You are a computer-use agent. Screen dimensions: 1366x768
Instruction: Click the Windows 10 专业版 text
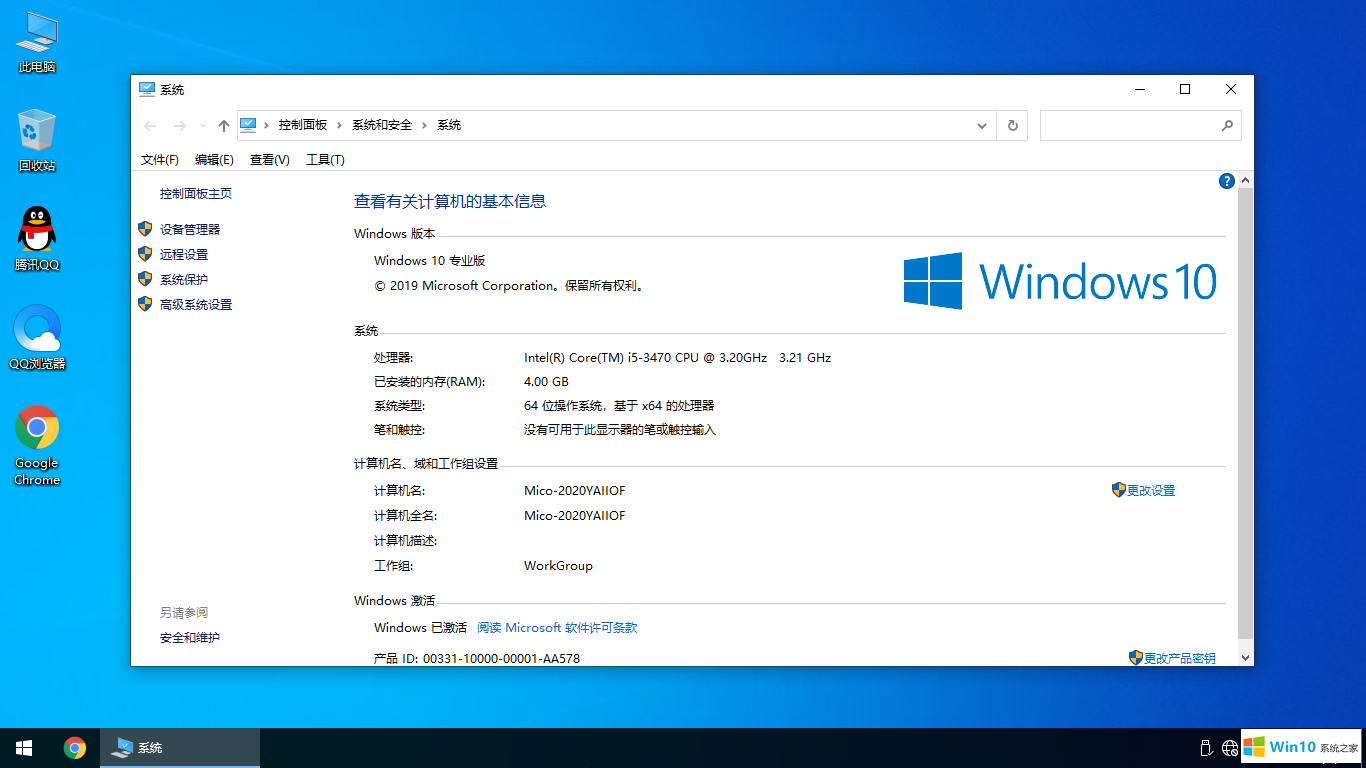tap(430, 261)
